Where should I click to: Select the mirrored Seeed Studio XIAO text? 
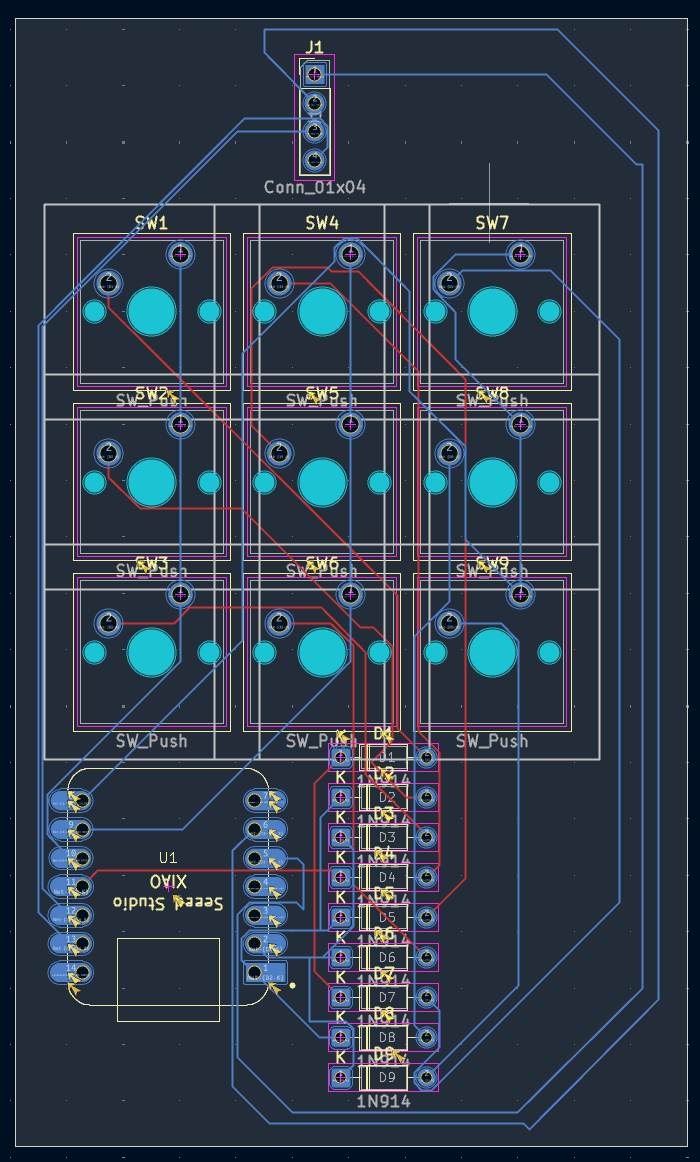[168, 892]
